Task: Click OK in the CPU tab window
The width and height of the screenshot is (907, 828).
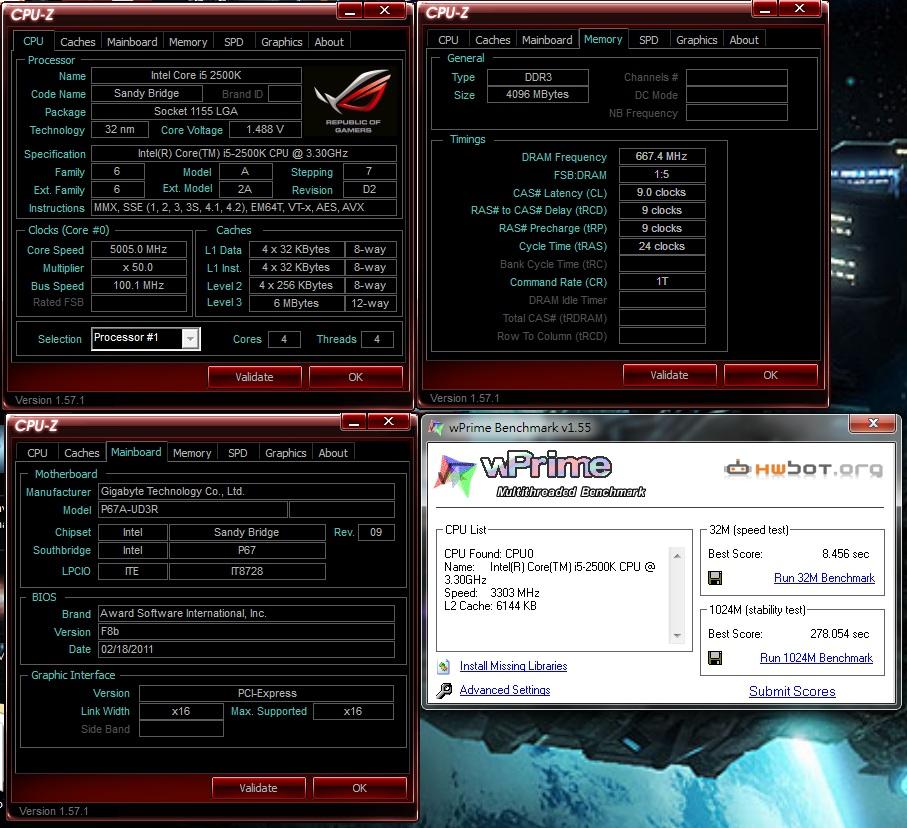Action: 356,377
